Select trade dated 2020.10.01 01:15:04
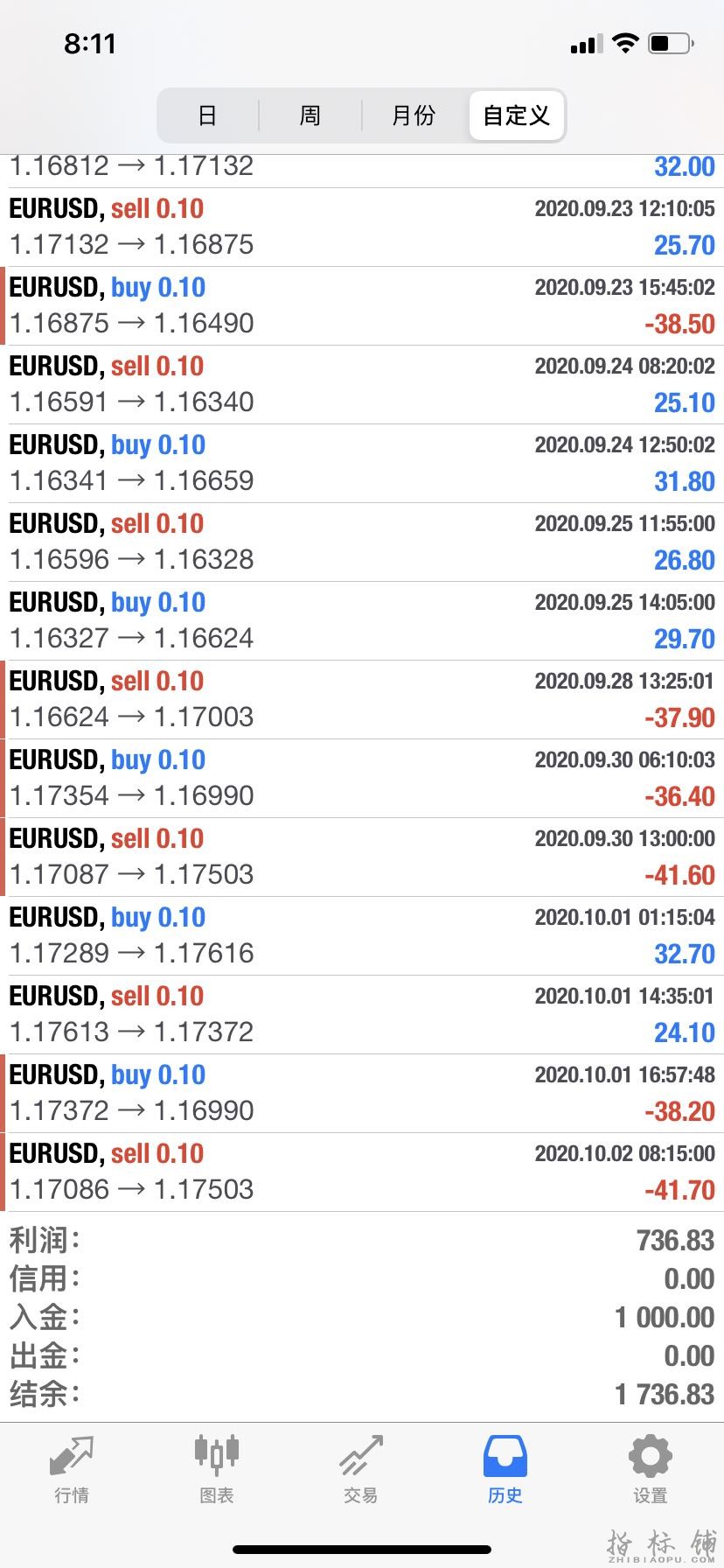The width and height of the screenshot is (724, 1568). tap(362, 936)
